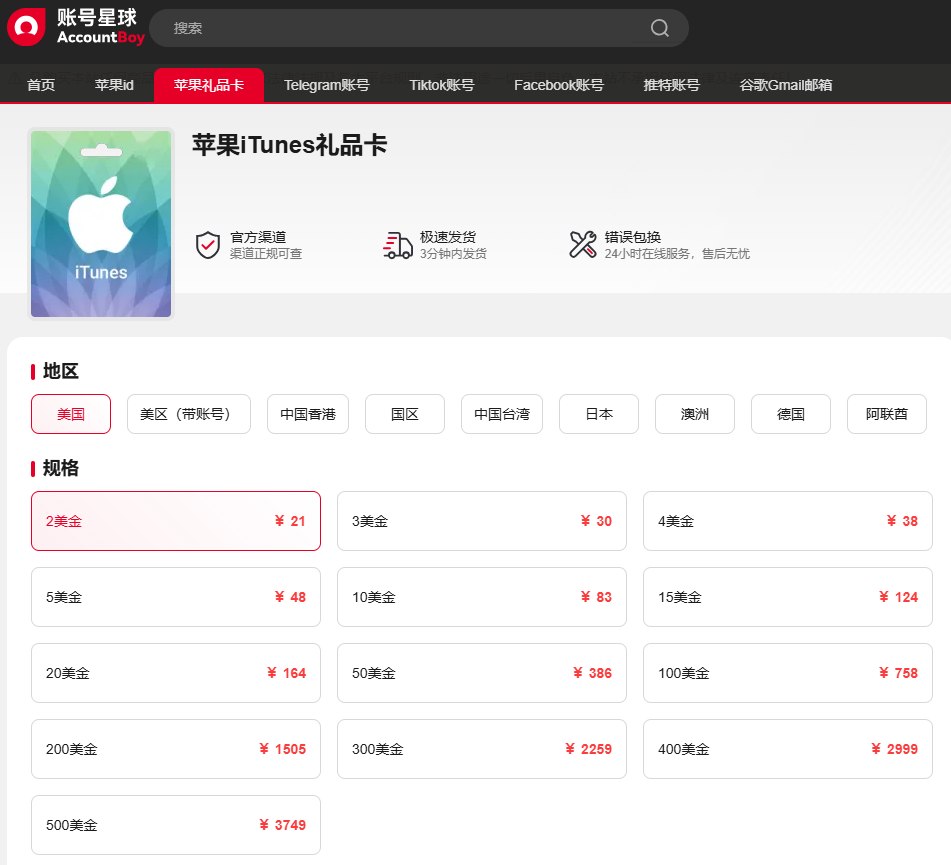
Task: Choose the 100美金 denomination
Action: (787, 673)
